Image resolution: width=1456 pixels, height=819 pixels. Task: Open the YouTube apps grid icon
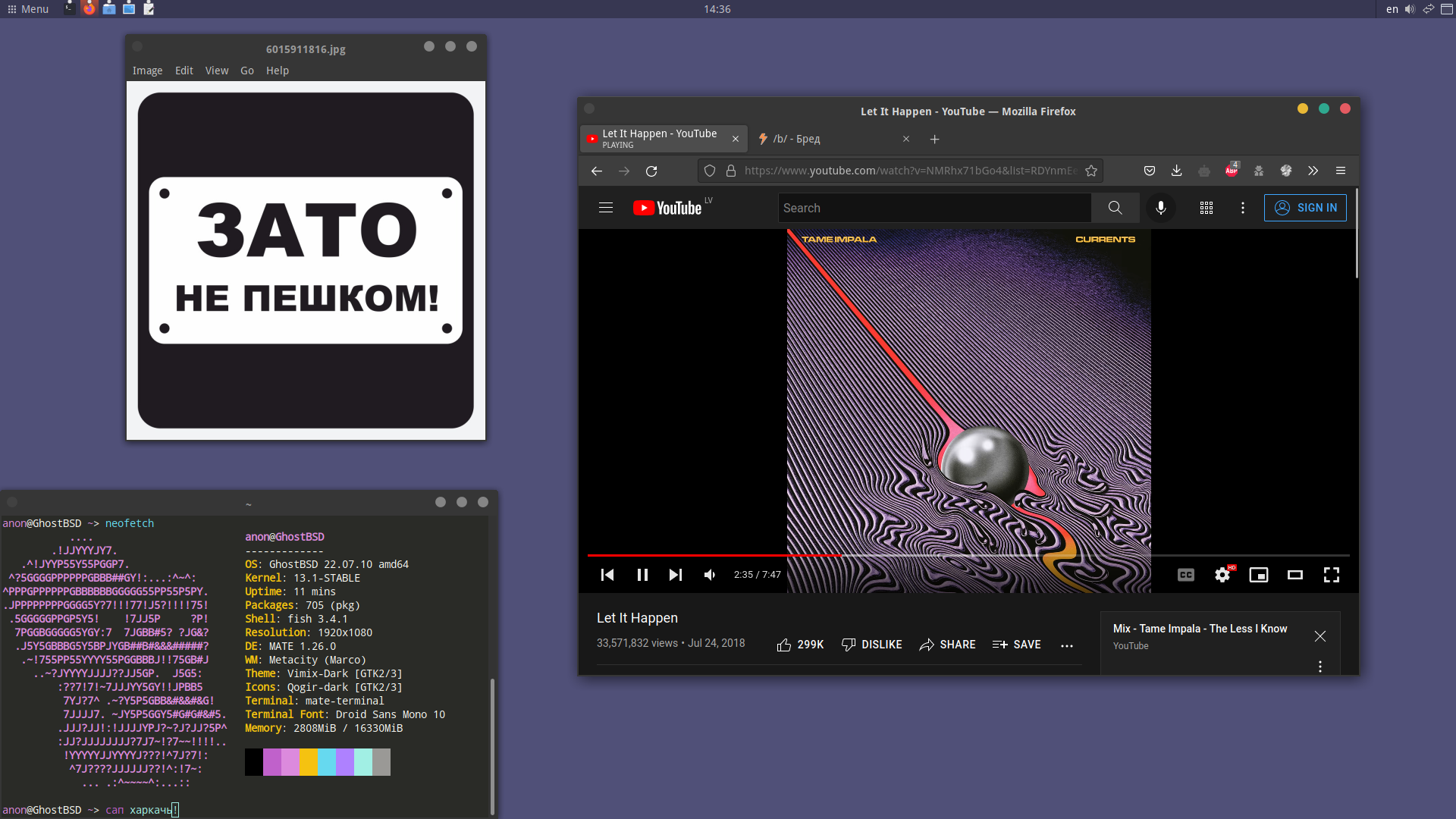coord(1207,208)
